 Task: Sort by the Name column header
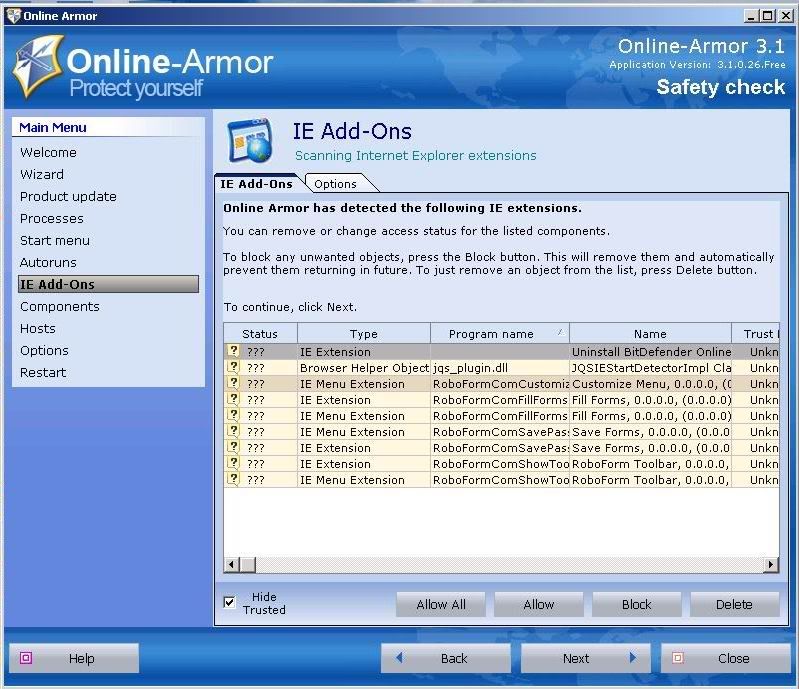click(x=650, y=334)
